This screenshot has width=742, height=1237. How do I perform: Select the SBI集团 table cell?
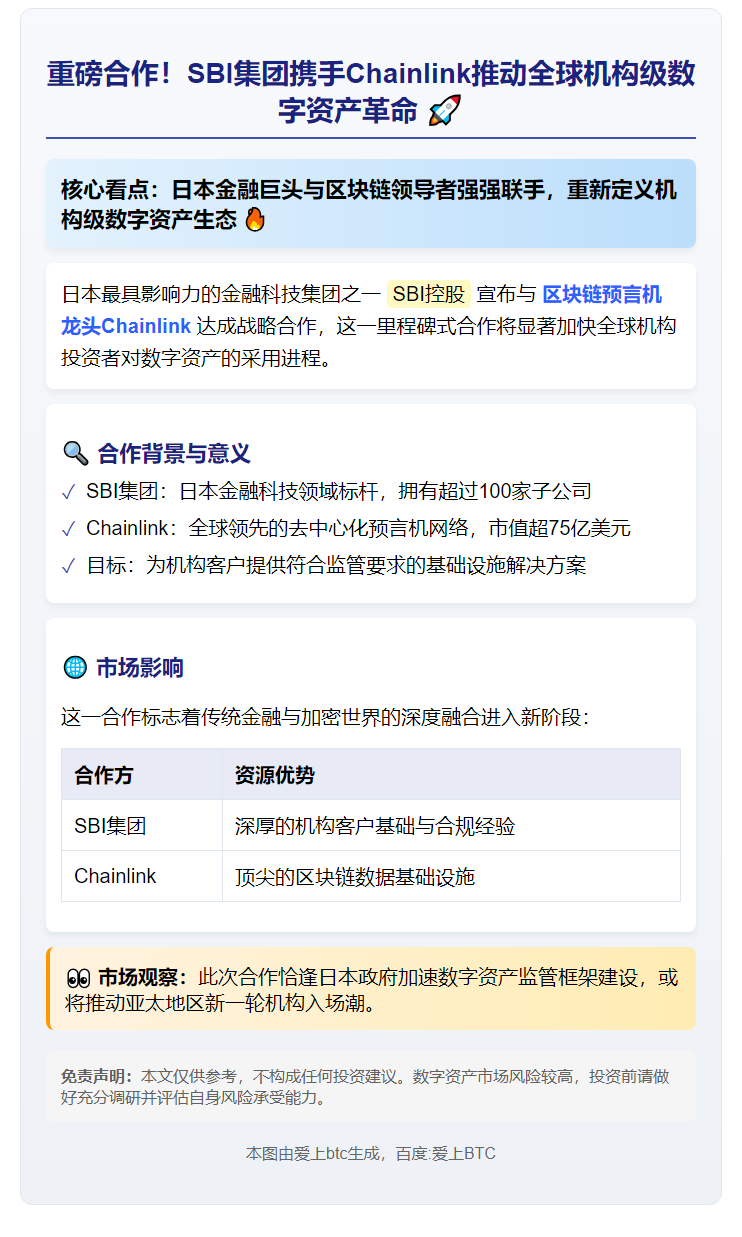pyautogui.click(x=142, y=825)
